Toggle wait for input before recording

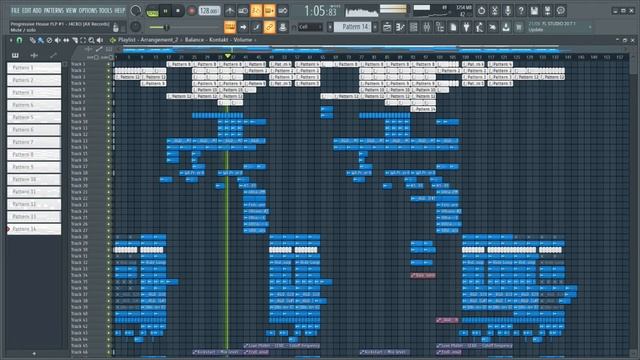point(243,11)
